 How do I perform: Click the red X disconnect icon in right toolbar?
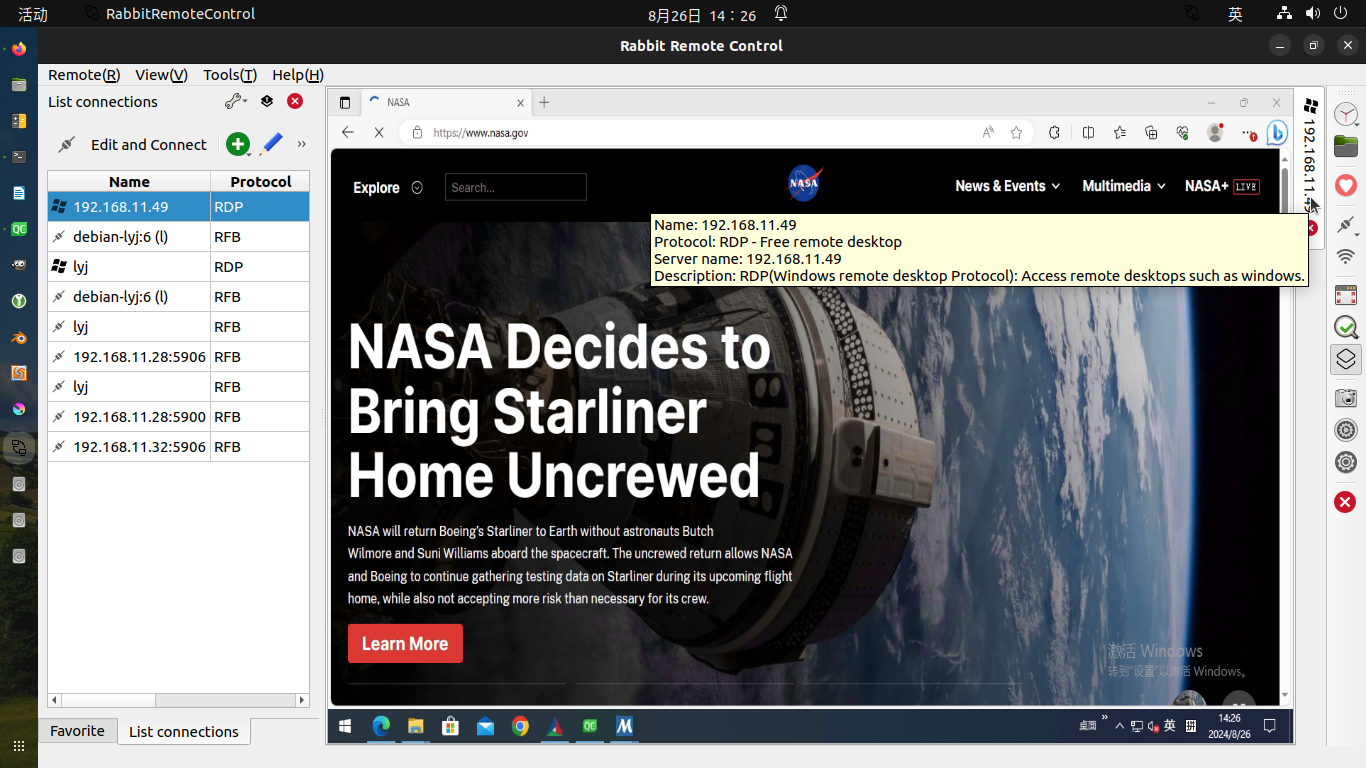(1346, 502)
